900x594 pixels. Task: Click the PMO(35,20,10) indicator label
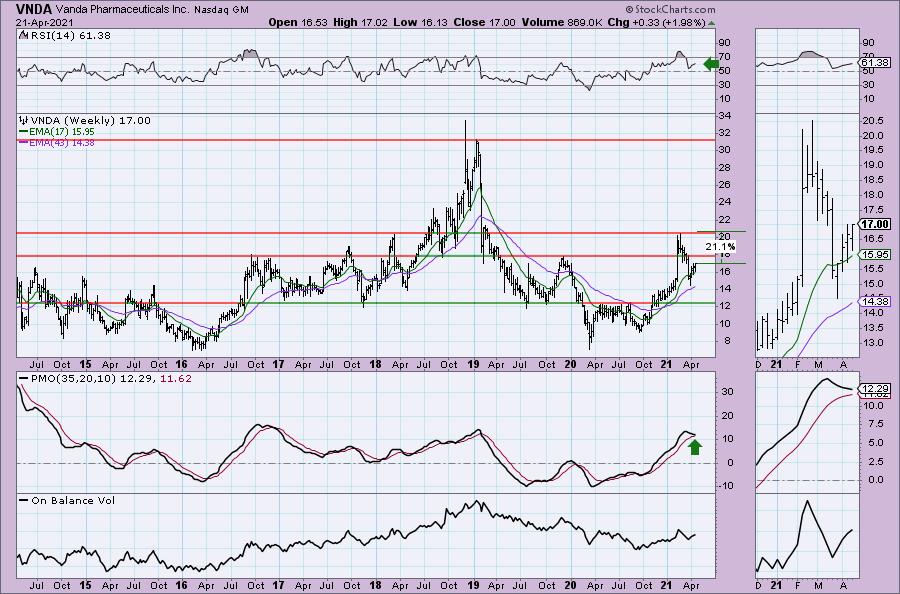[73, 379]
